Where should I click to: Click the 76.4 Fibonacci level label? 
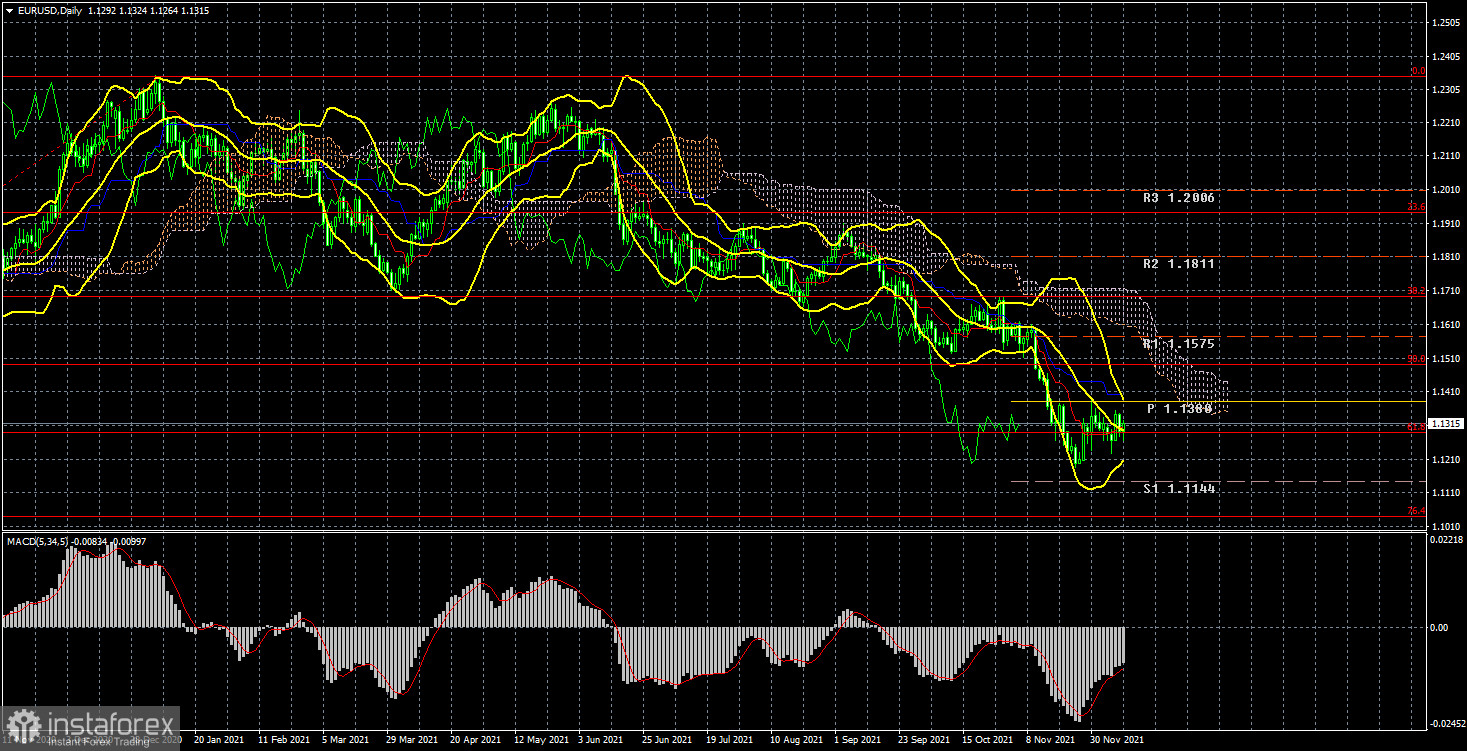click(x=1416, y=512)
